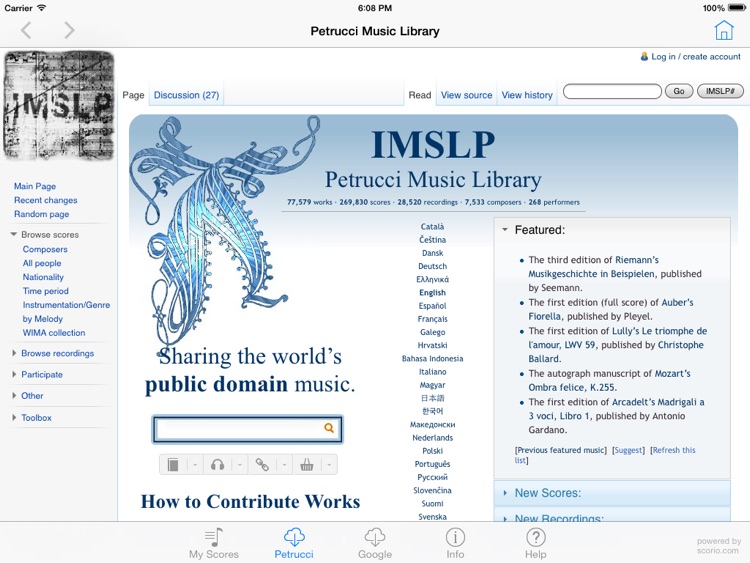
Task: Select the Español language link
Action: click(432, 306)
